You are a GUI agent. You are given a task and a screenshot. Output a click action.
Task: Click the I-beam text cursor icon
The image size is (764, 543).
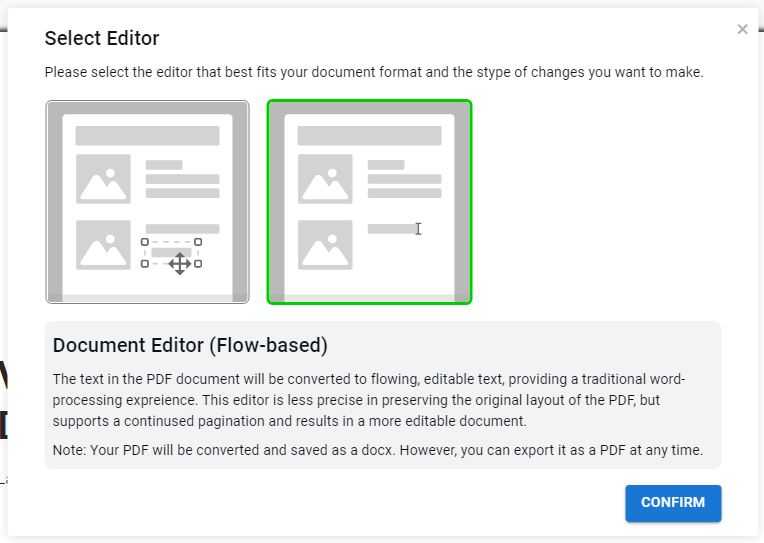(x=418, y=229)
